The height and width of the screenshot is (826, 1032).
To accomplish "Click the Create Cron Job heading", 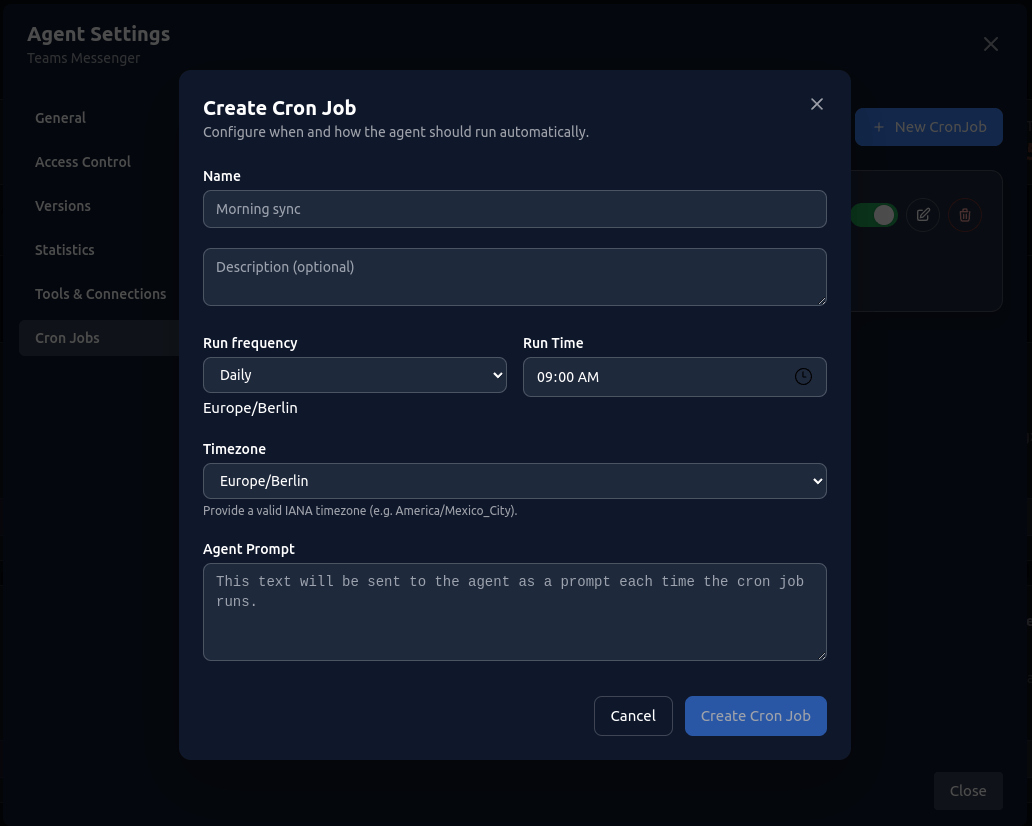I will point(280,108).
